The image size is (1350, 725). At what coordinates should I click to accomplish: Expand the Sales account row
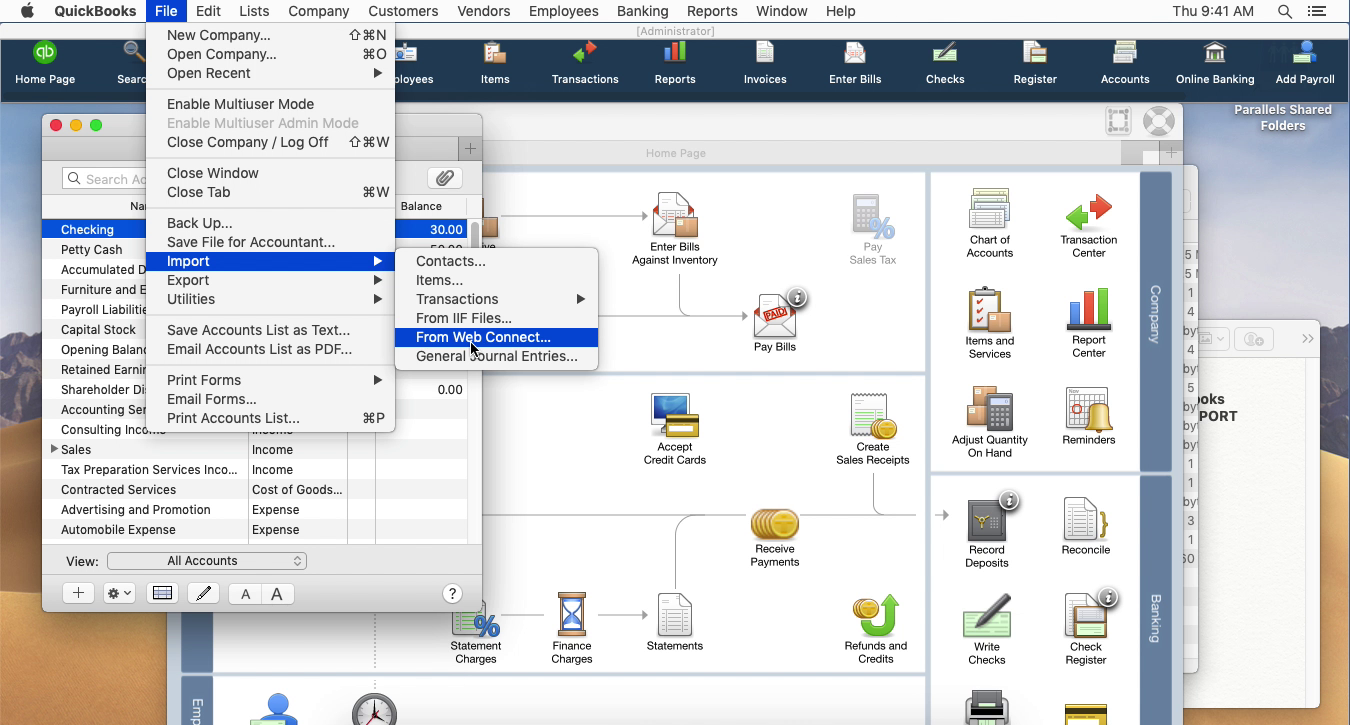pyautogui.click(x=54, y=450)
